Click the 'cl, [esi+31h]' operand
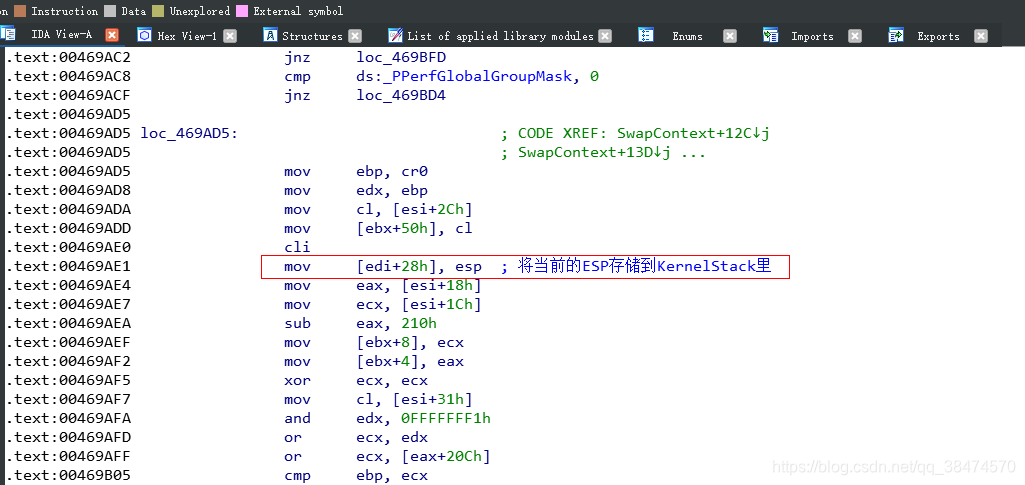The width and height of the screenshot is (1025, 485). (x=414, y=399)
